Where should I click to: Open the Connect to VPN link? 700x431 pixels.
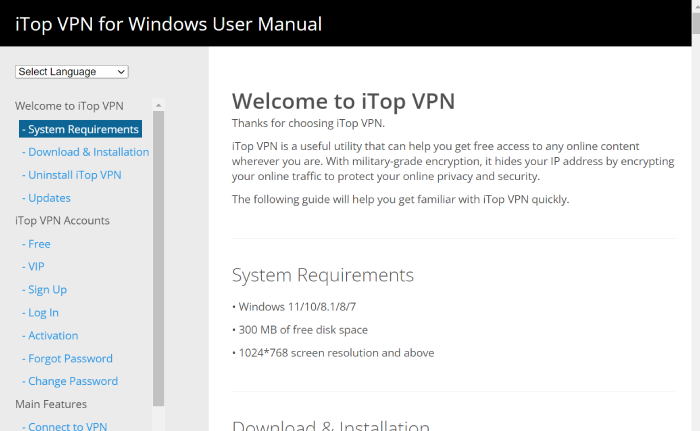tap(64, 426)
